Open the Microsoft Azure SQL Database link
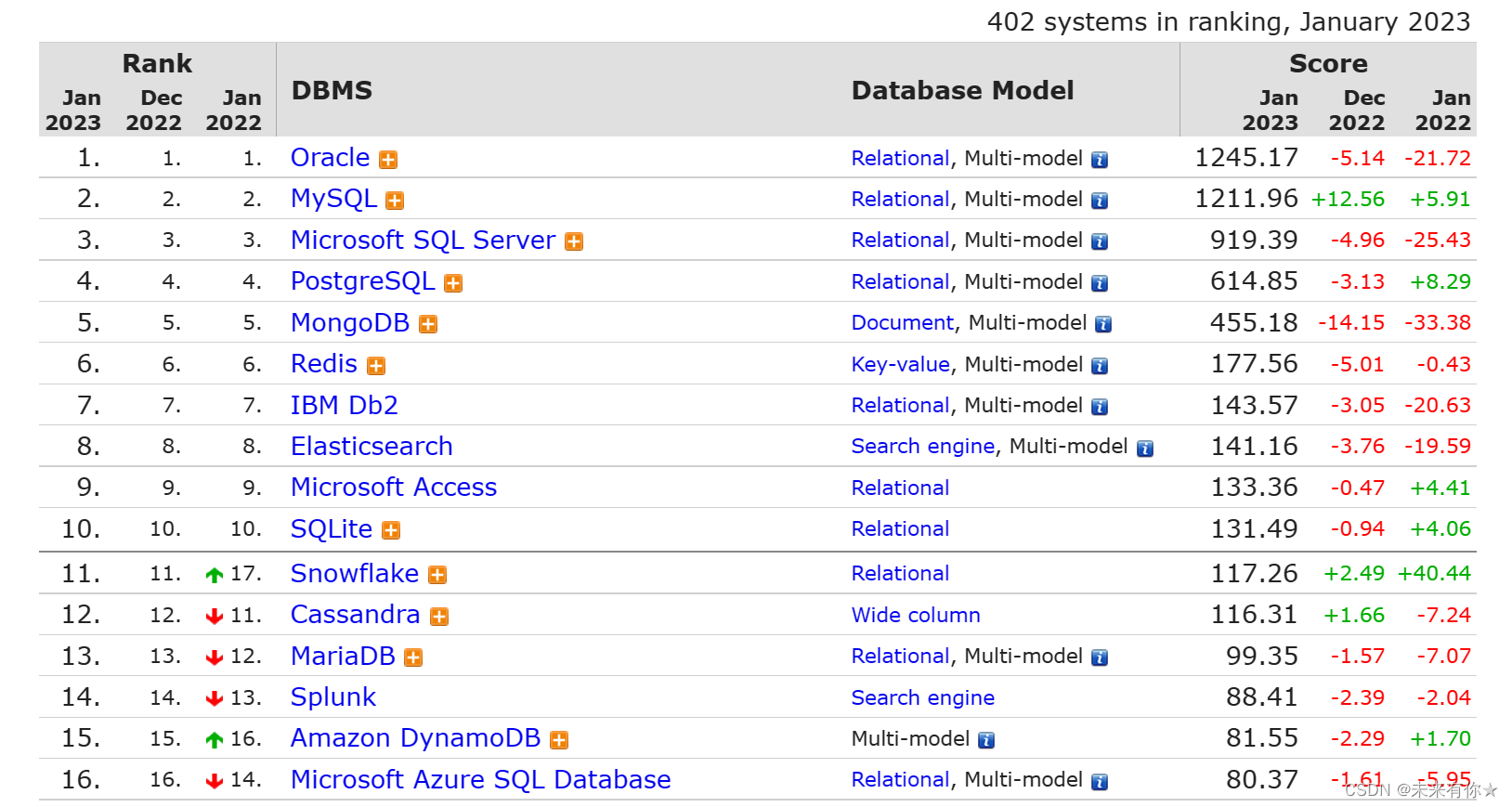The height and width of the screenshot is (807, 1512). tap(481, 779)
